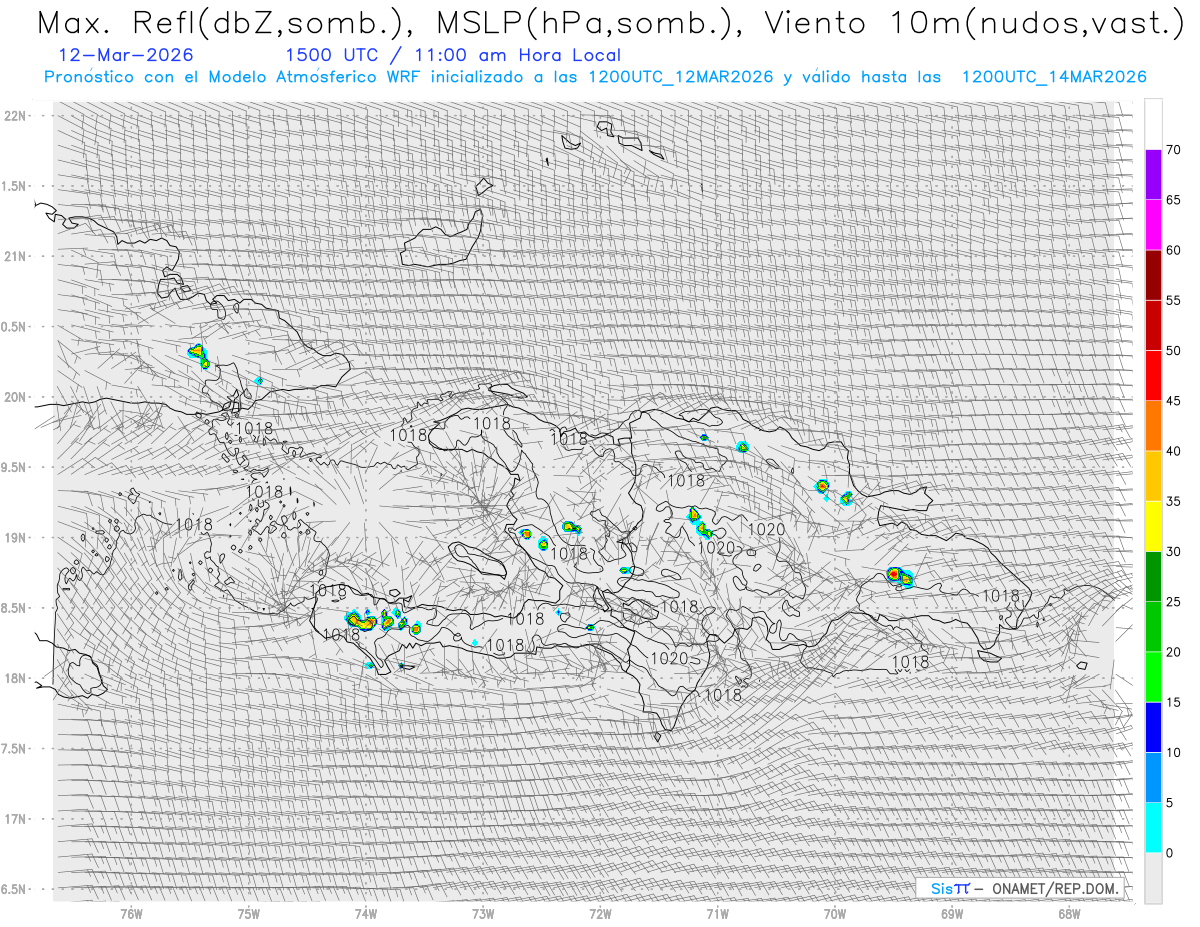Pick the orange 40-45 dBZ colorbar segment
This screenshot has height=927, width=1200.
(x=1153, y=426)
